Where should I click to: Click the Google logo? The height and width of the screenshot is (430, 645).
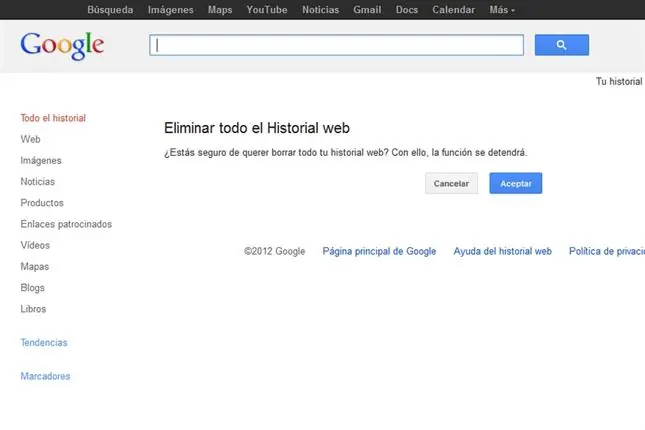click(x=62, y=46)
